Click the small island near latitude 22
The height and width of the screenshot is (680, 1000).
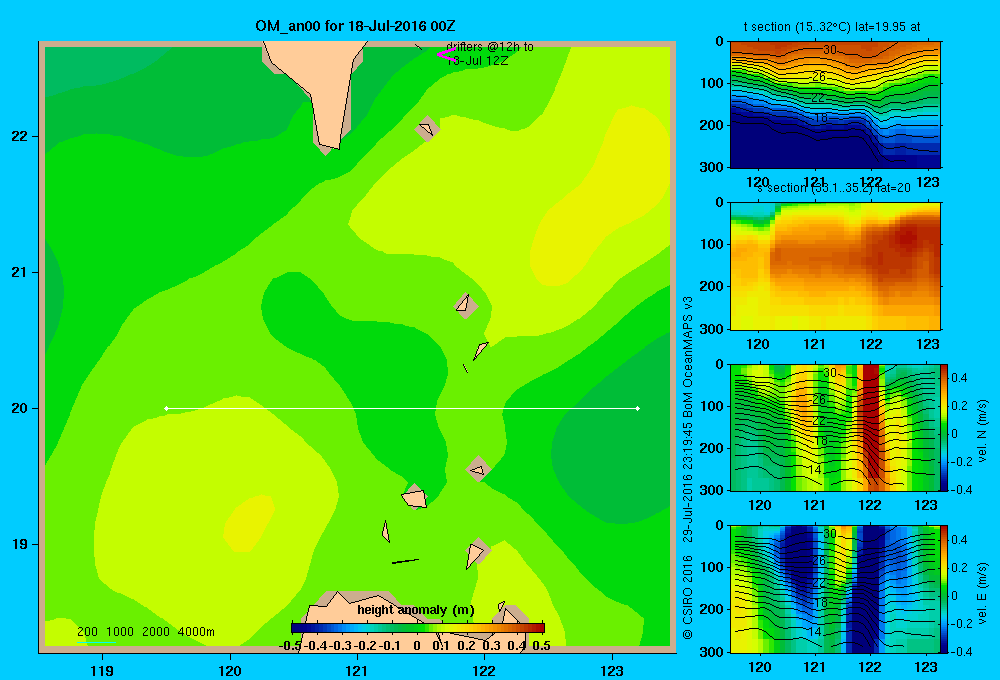pyautogui.click(x=427, y=129)
